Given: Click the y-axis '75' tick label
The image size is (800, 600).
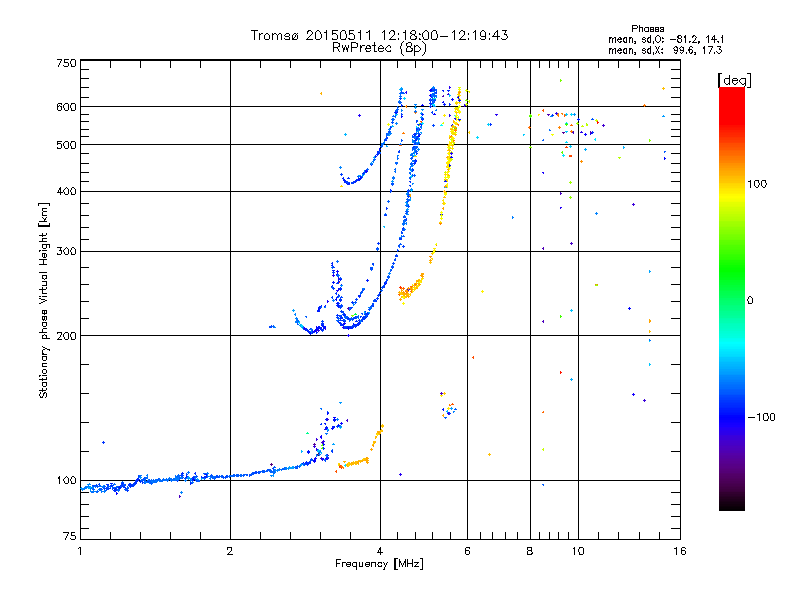Looking at the screenshot, I should (x=70, y=536).
